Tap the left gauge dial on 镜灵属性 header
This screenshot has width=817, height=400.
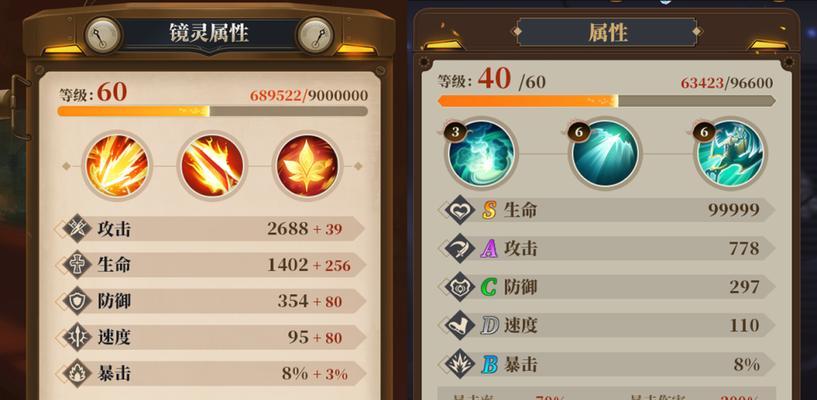coord(103,35)
